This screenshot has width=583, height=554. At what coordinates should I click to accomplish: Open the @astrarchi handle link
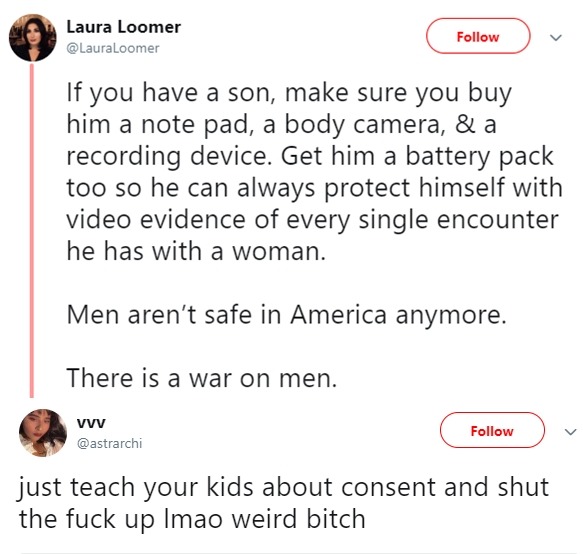click(109, 444)
